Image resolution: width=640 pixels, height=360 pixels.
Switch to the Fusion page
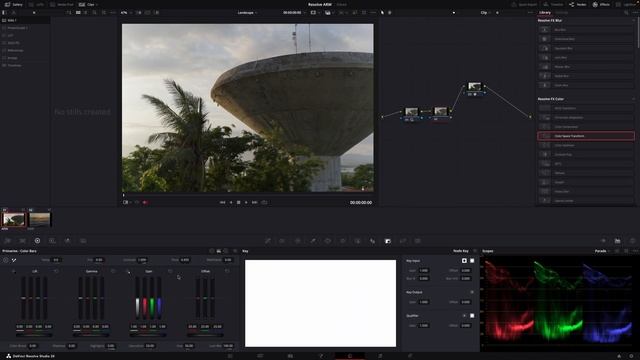[x=320, y=356]
